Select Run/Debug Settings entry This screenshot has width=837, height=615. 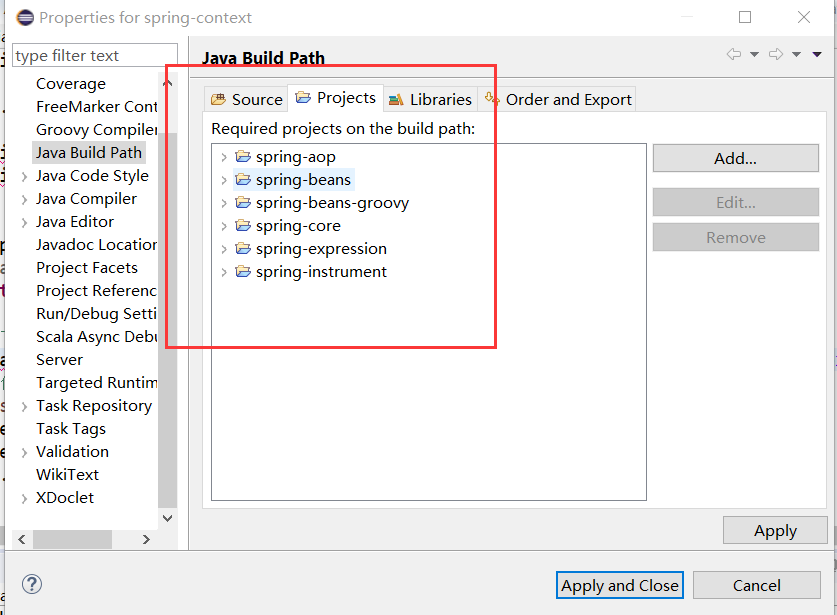(x=96, y=313)
